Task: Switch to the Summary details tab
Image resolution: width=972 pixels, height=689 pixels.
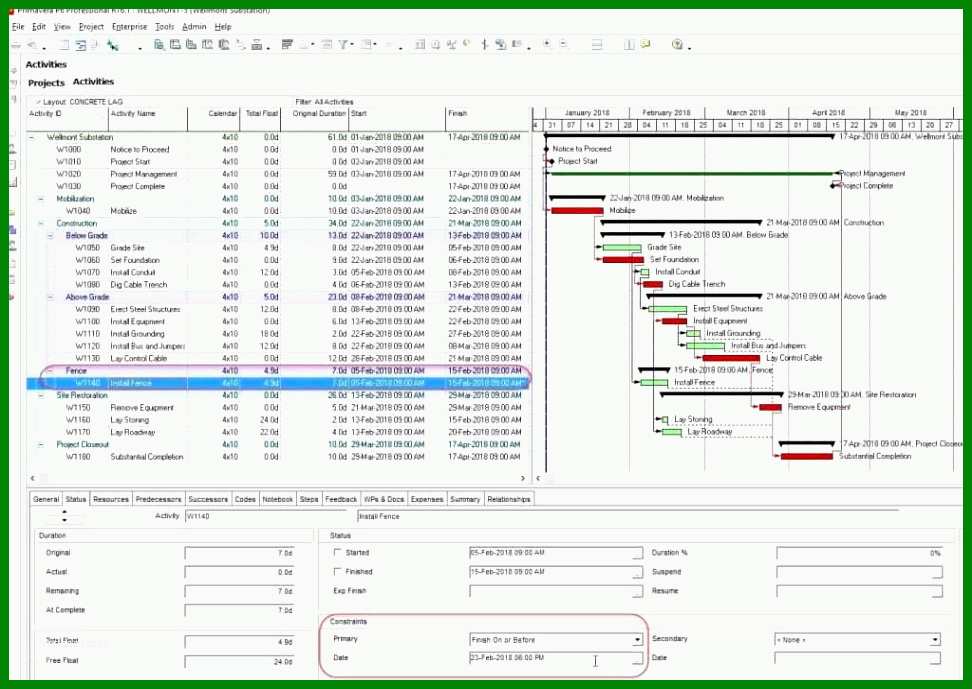Action: pyautogui.click(x=465, y=499)
